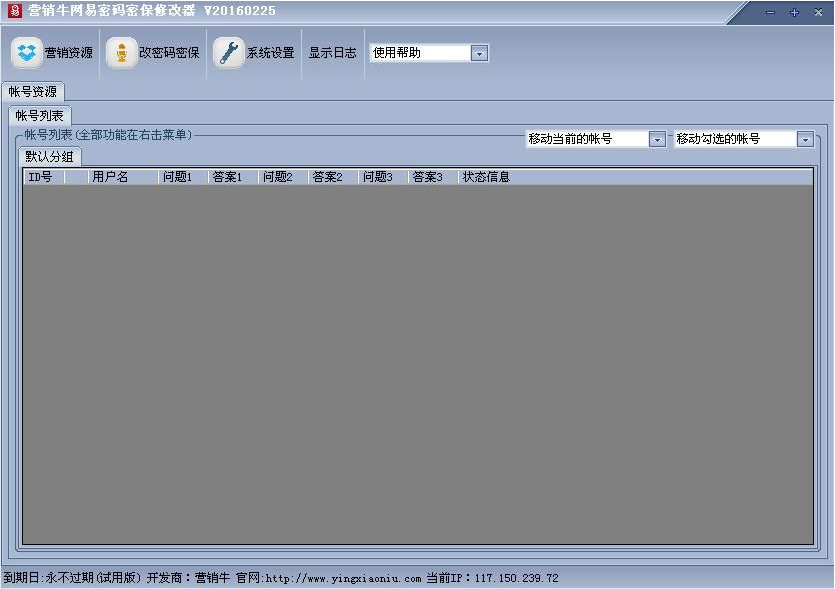Sort by the 用户名 column header
Viewport: 835px width, 589px height.
pos(122,177)
